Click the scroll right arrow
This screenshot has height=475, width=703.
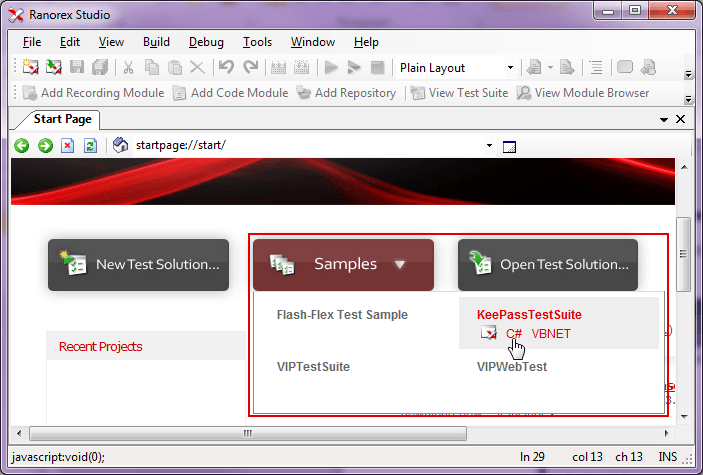pyautogui.click(x=667, y=433)
